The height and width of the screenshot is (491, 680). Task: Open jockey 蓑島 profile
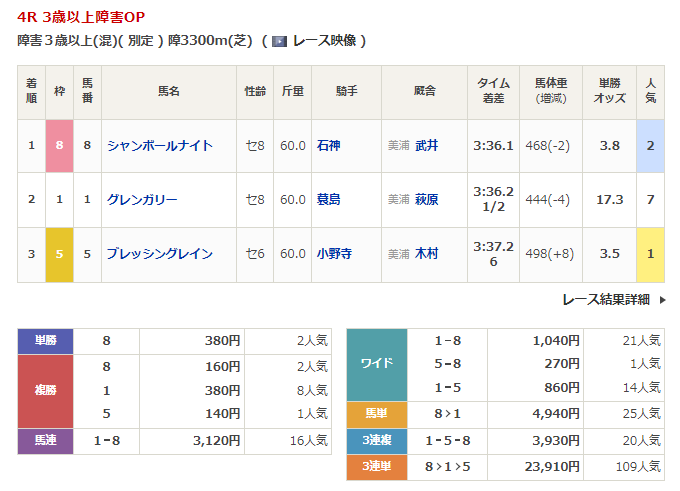point(328,200)
